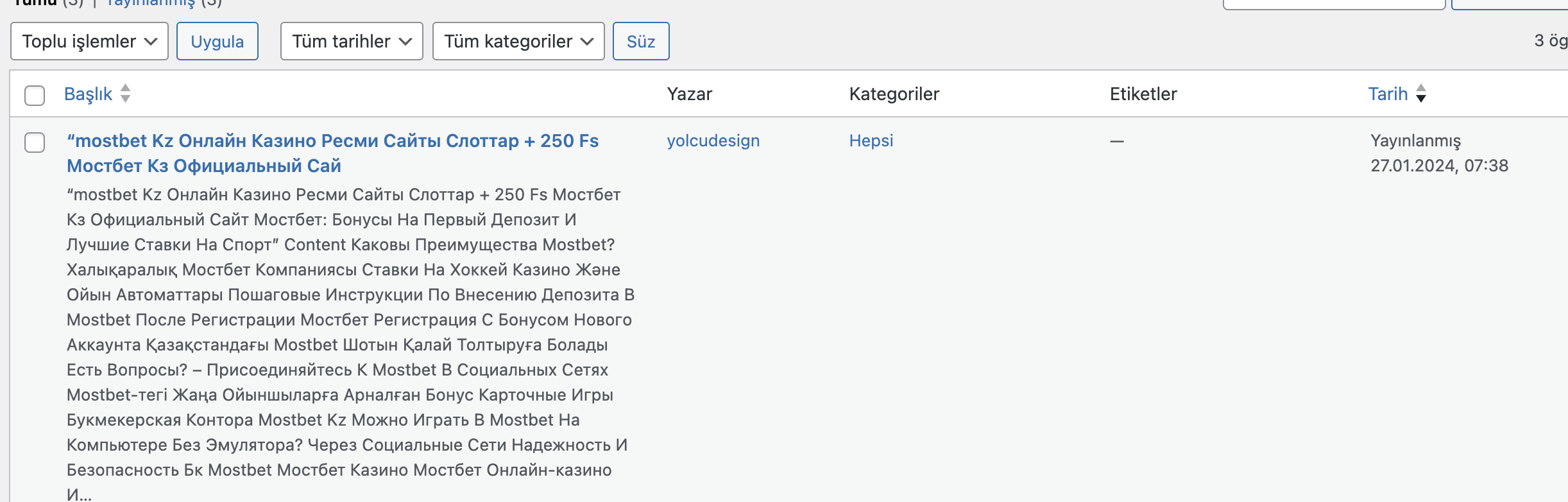Click the Yayınlanmış filter tab
1568x502 pixels.
click(x=151, y=3)
